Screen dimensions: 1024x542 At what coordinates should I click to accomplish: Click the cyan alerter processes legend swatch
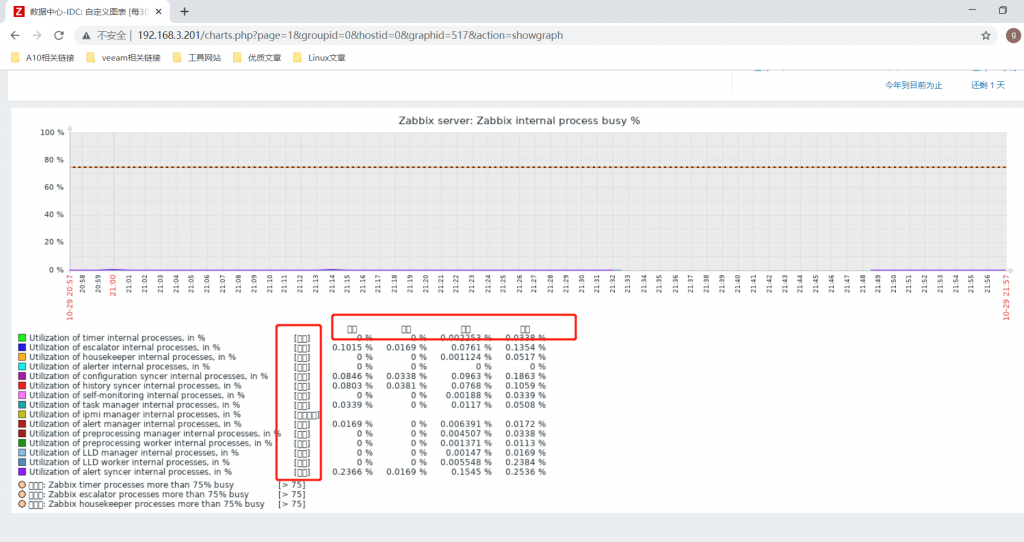tap(22, 366)
